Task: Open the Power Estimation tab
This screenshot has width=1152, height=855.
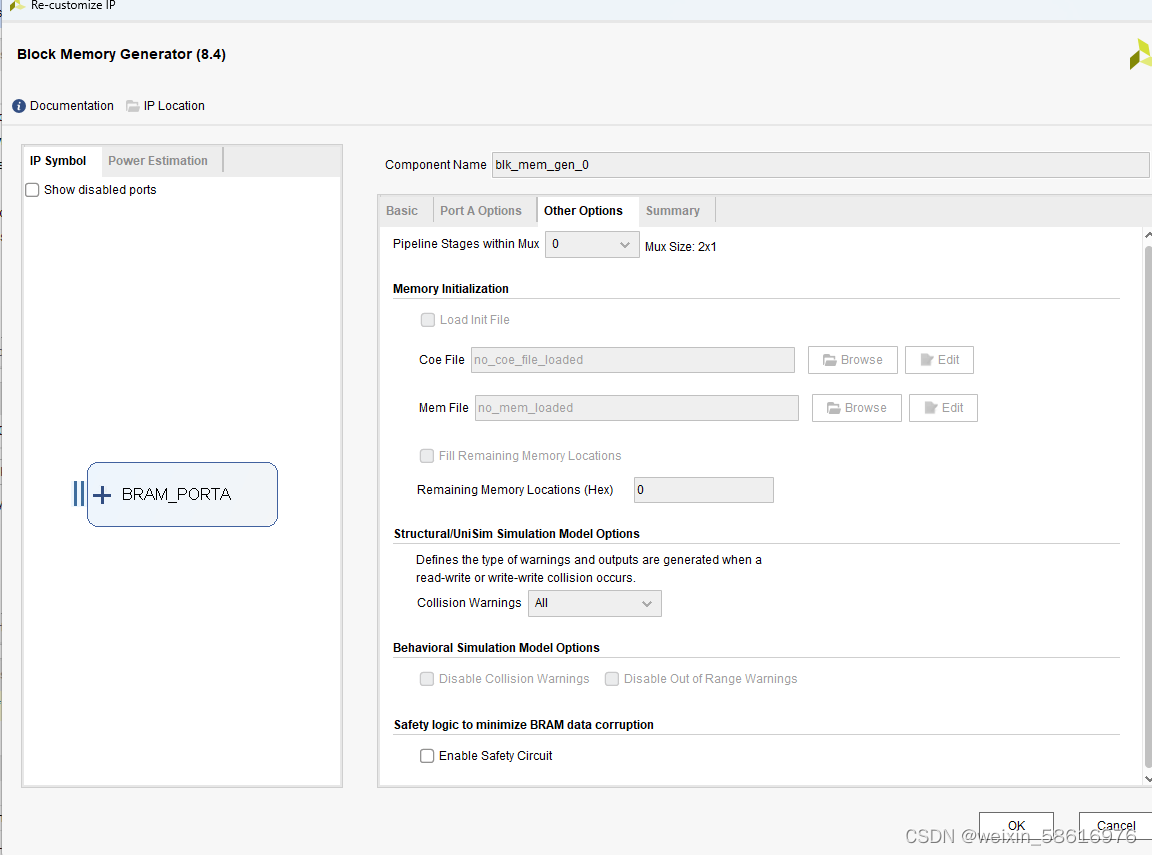Action: pyautogui.click(x=158, y=161)
